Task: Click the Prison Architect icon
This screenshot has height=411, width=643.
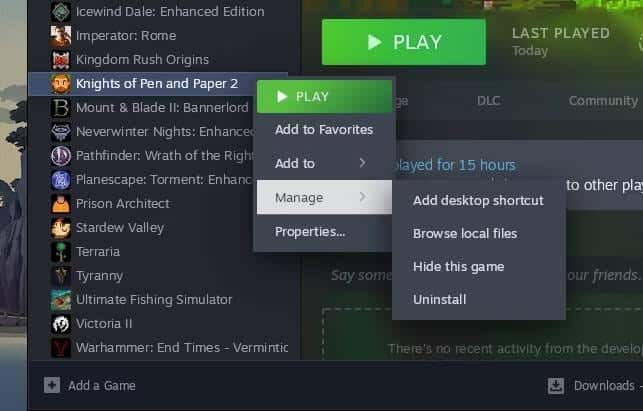Action: pos(61,204)
